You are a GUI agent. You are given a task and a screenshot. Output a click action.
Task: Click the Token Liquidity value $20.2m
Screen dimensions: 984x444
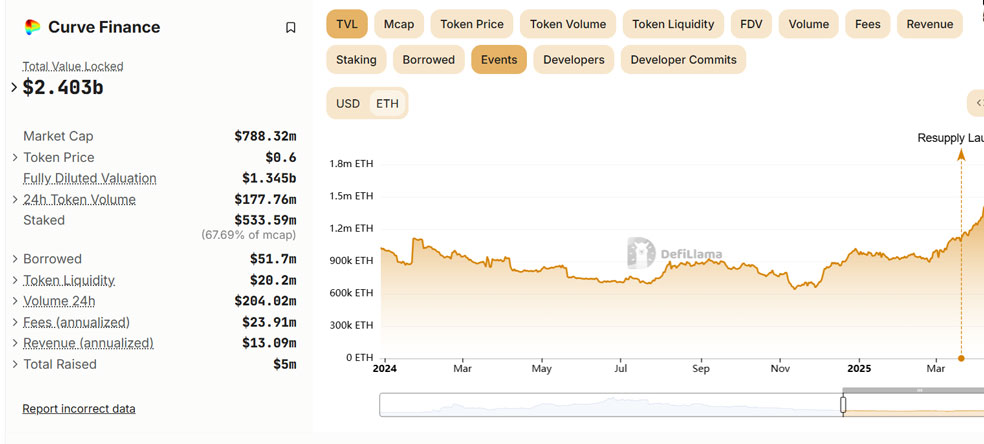click(273, 280)
